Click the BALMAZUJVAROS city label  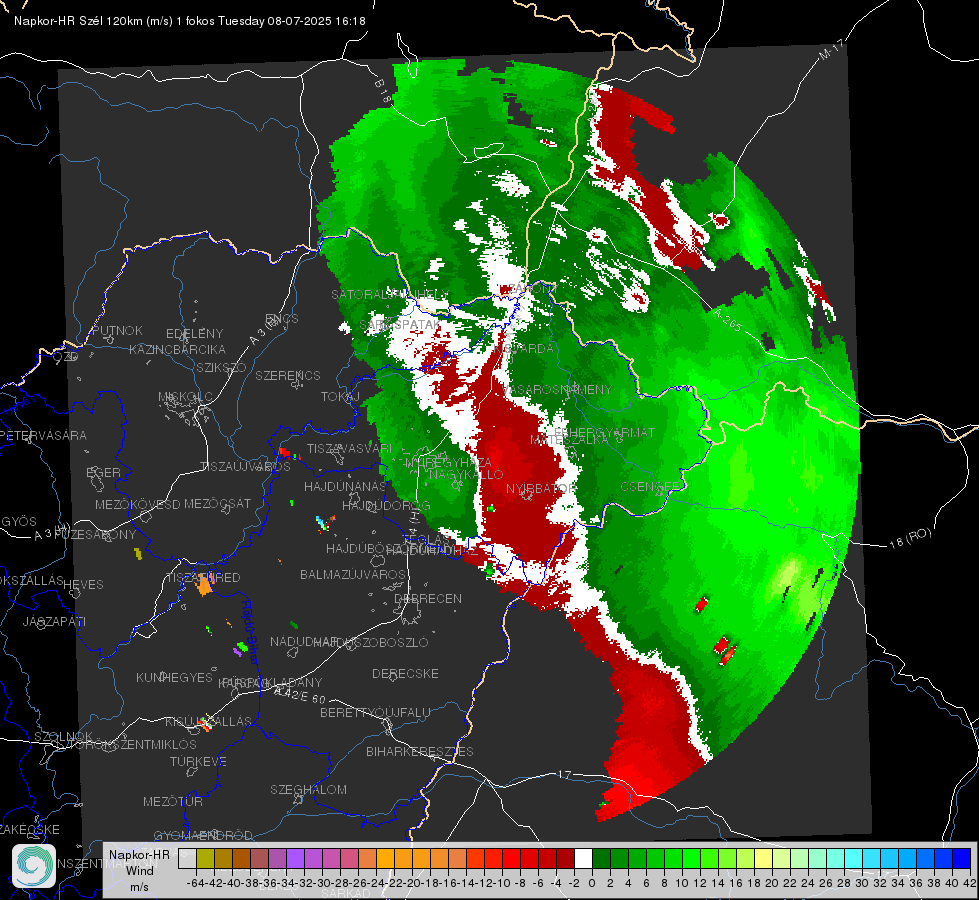[353, 574]
